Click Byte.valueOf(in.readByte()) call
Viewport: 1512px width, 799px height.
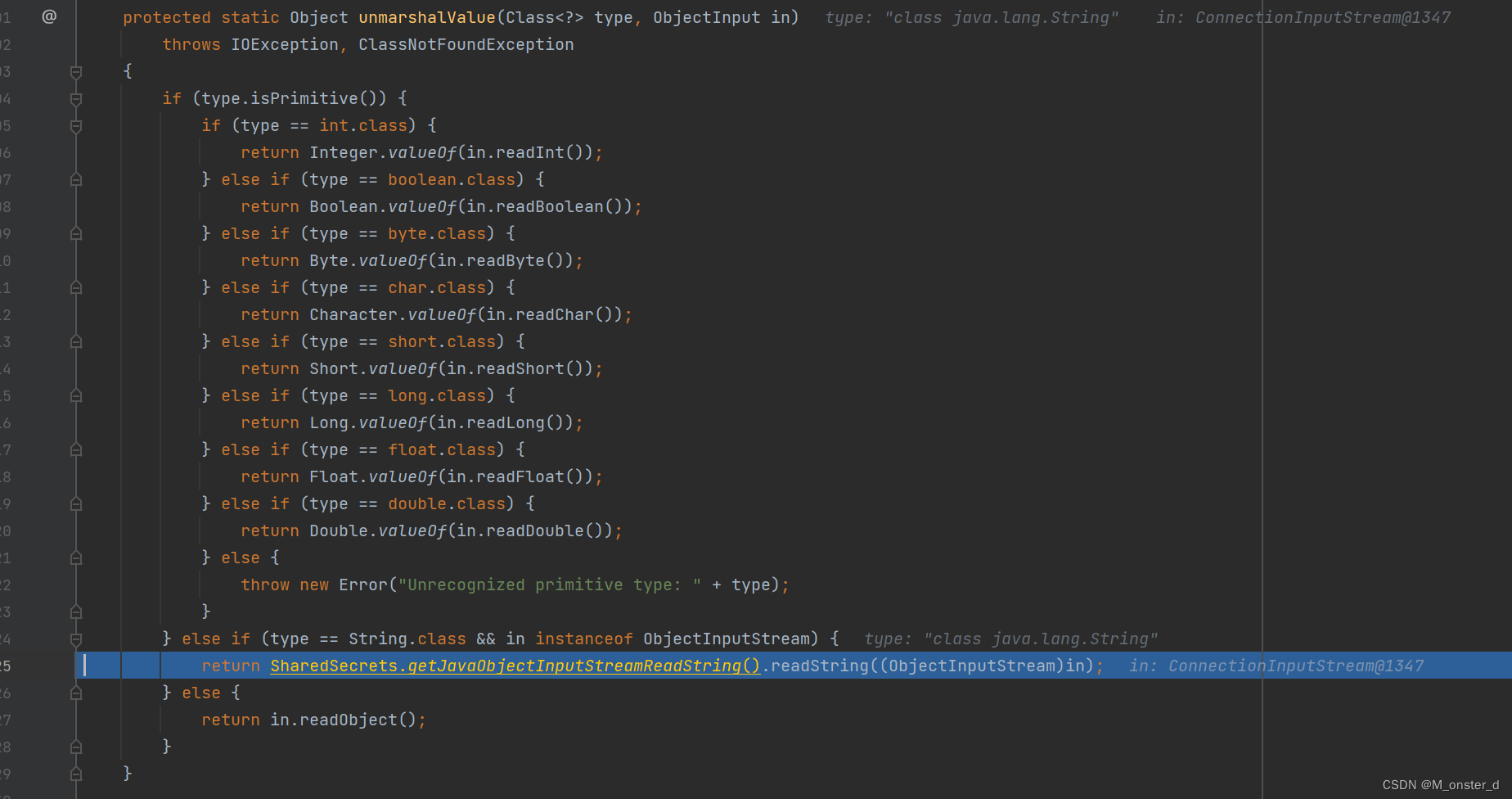pyautogui.click(x=441, y=260)
